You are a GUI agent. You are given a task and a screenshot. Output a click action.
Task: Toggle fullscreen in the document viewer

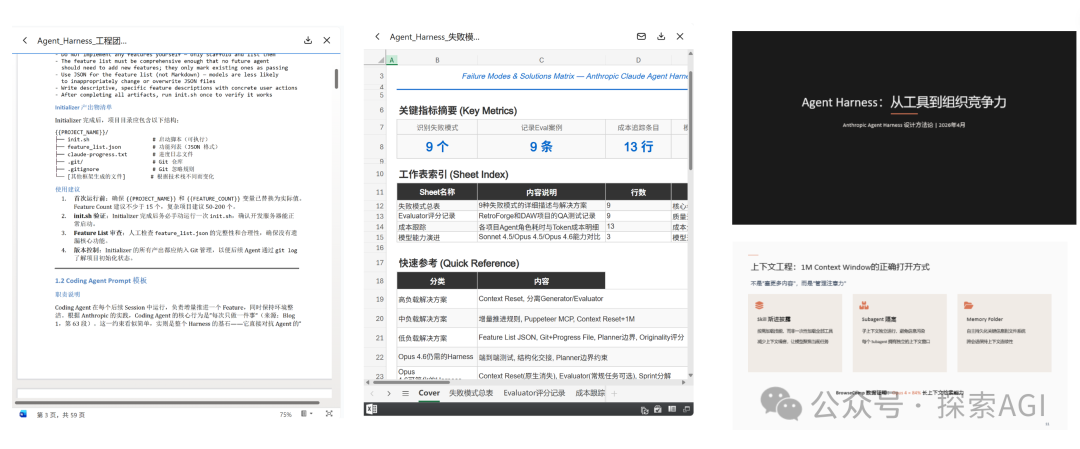329,414
